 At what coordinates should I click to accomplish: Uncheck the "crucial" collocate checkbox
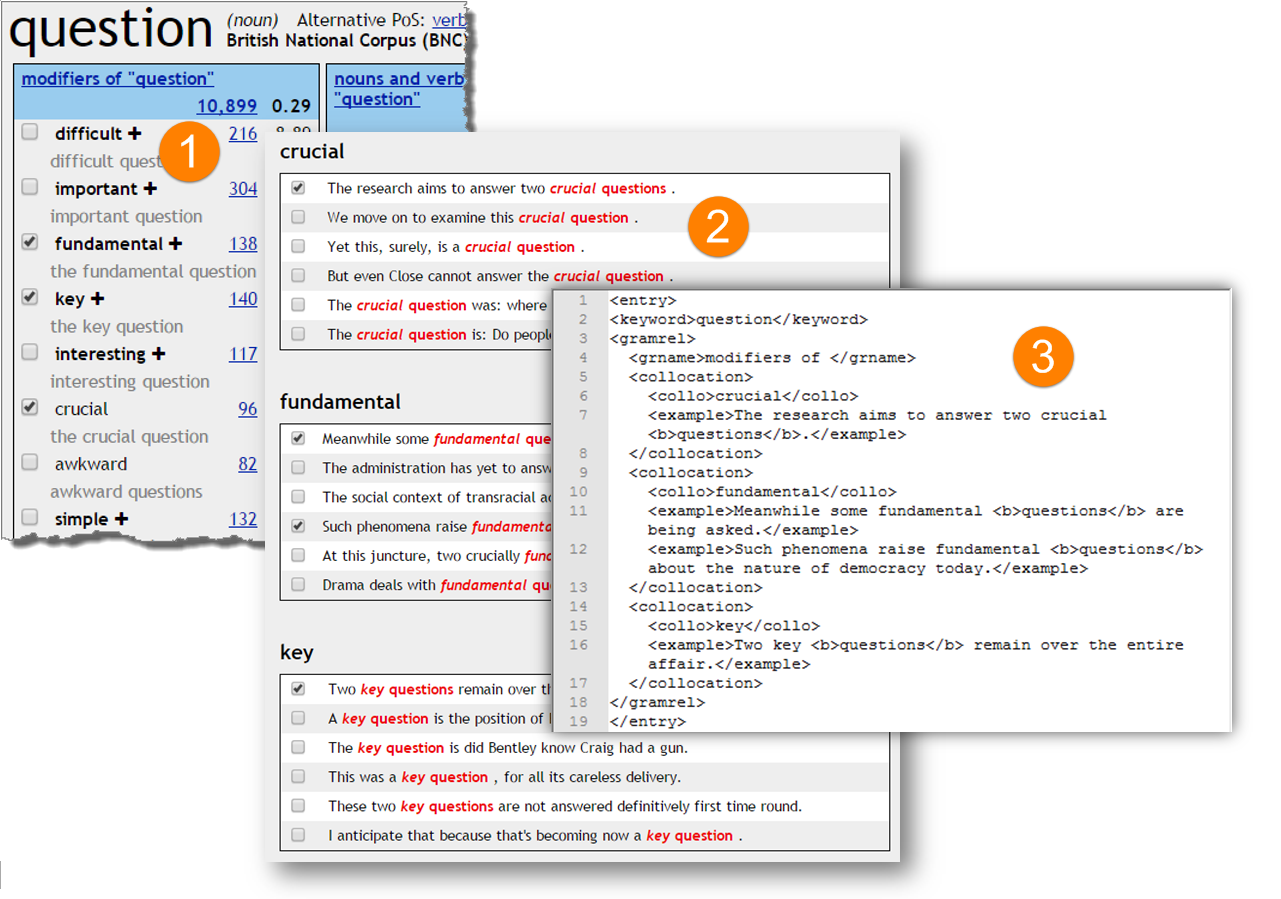(x=29, y=408)
